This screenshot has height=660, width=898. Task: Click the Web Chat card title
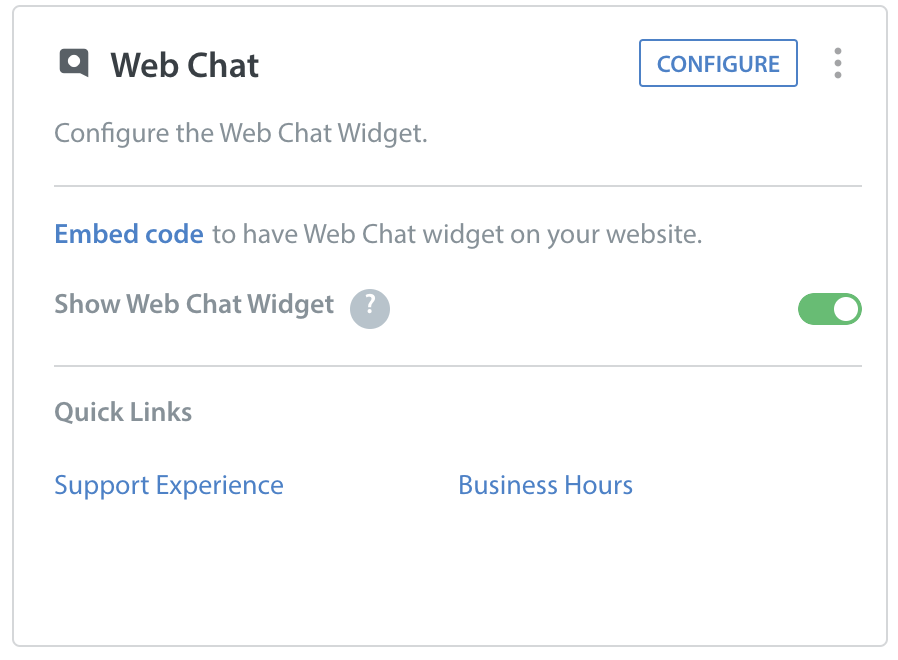click(184, 65)
